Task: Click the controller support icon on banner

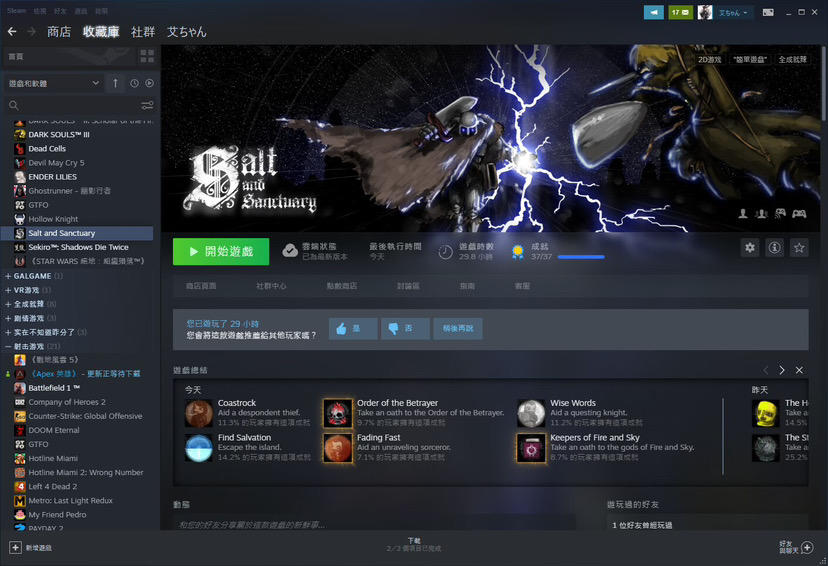Action: pos(799,213)
